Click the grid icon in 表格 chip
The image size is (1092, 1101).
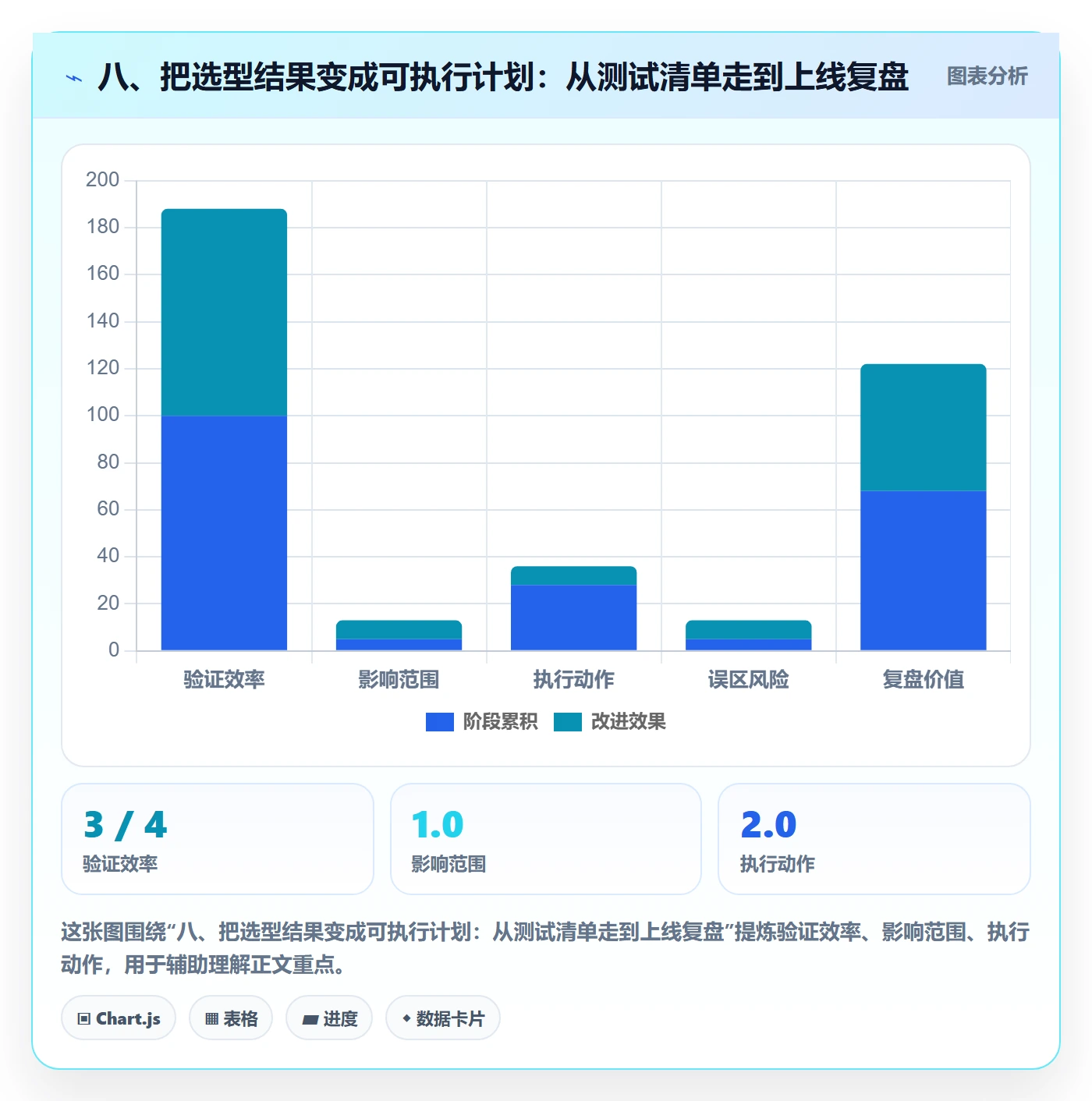click(x=211, y=1019)
